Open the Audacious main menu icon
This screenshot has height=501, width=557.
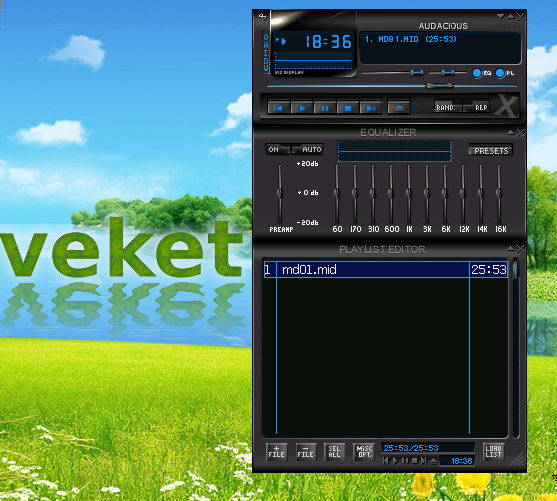pos(262,16)
